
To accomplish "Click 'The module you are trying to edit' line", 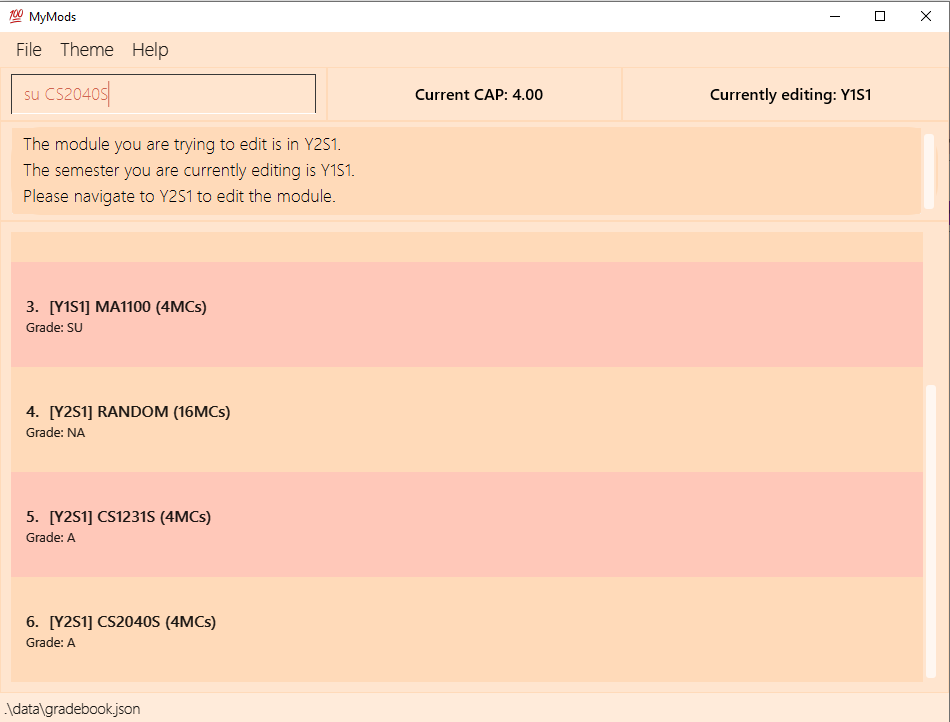I will click(182, 144).
